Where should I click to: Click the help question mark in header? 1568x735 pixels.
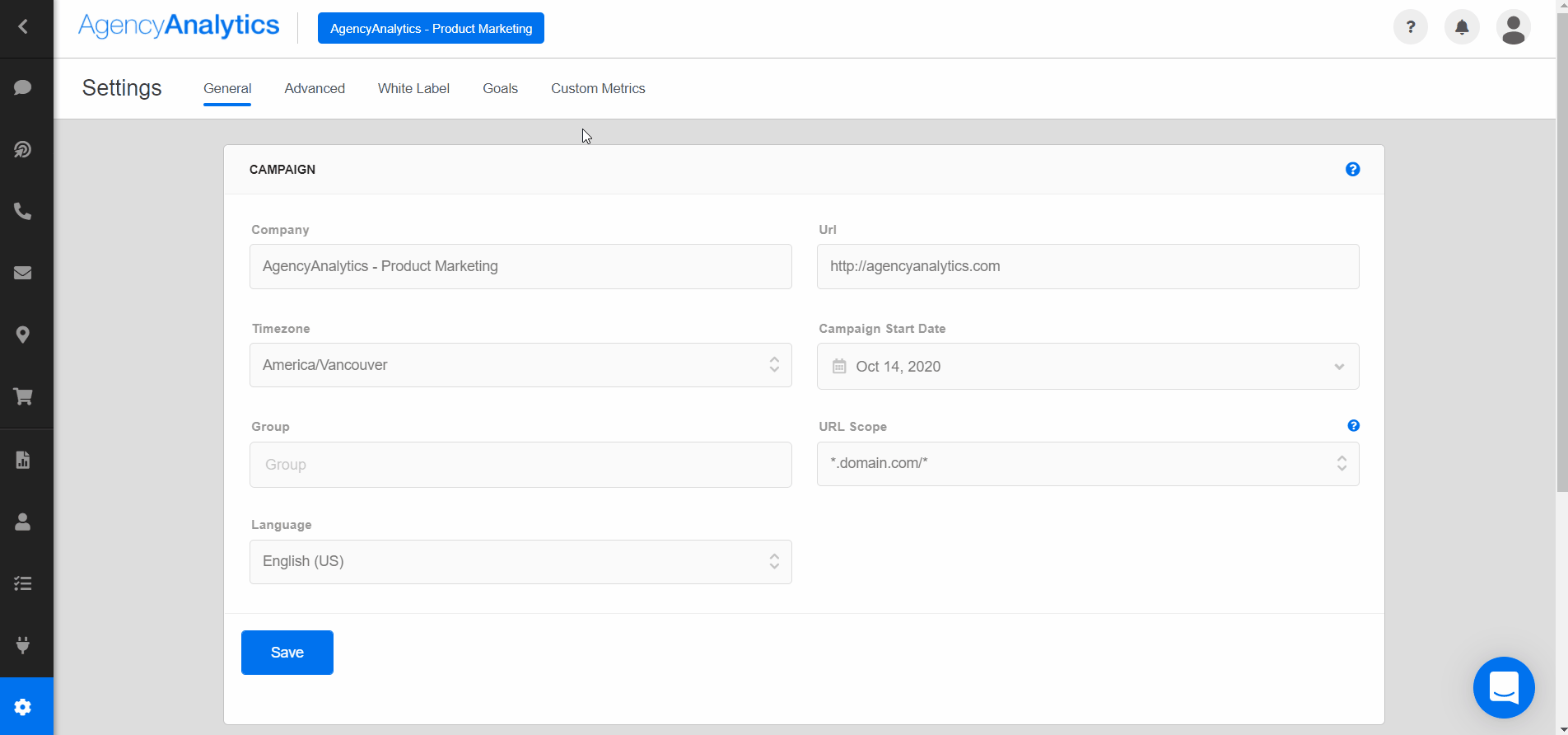click(1411, 27)
